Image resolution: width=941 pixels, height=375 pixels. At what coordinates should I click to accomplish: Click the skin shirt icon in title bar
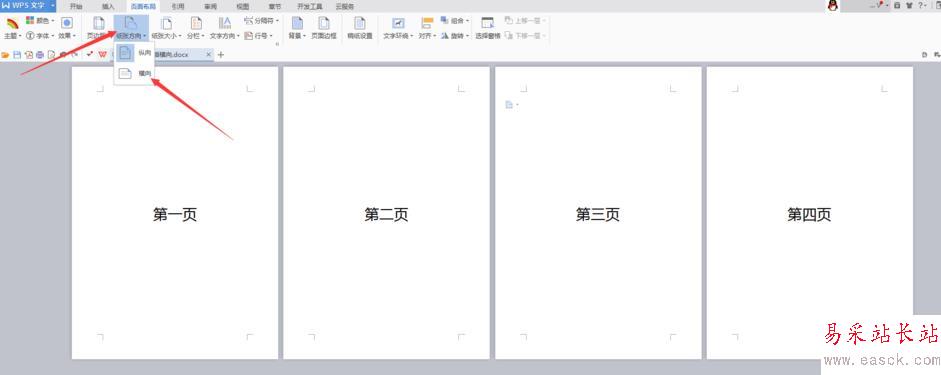pos(910,5)
